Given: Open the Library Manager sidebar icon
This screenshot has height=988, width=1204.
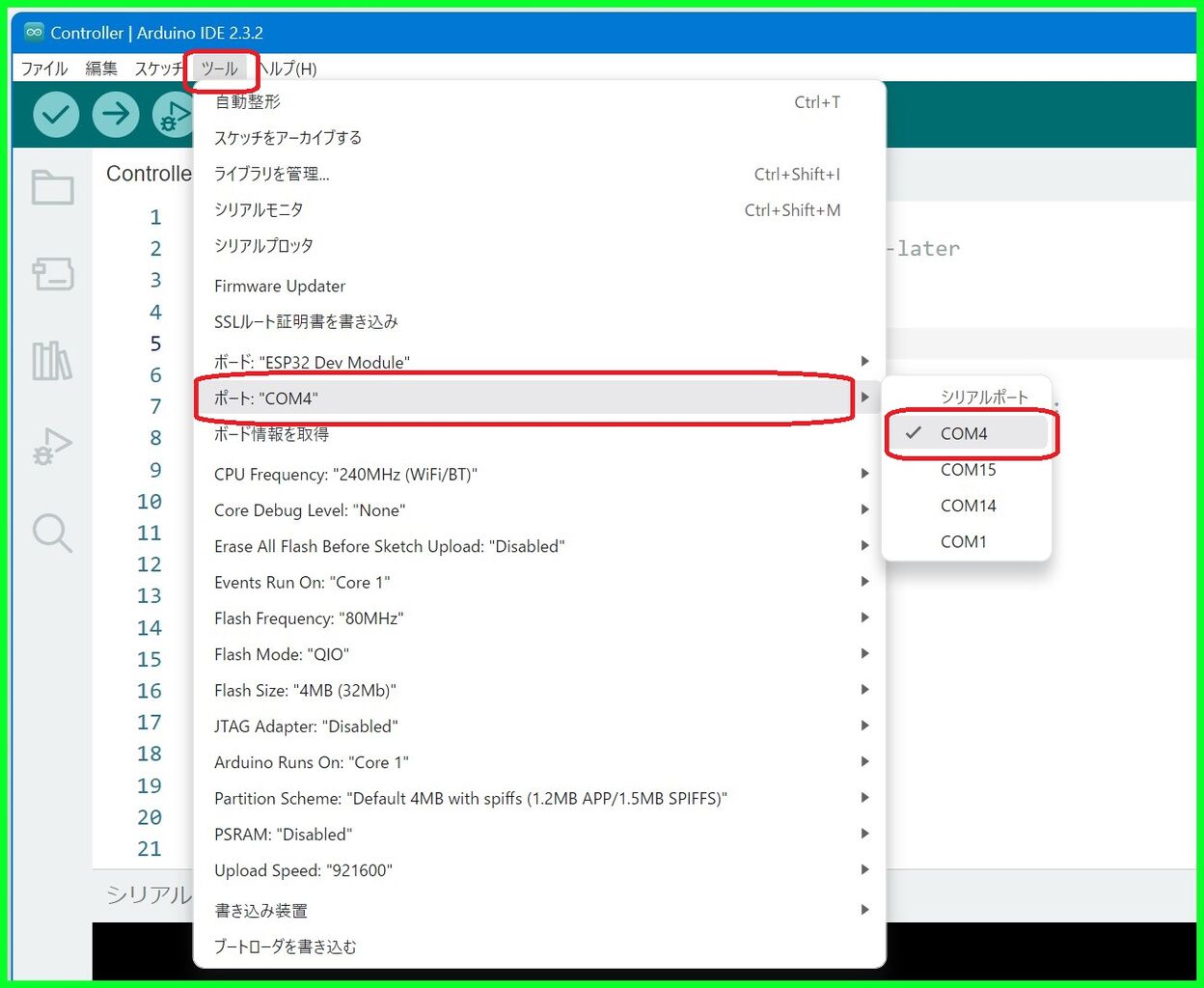Looking at the screenshot, I should pyautogui.click(x=52, y=361).
